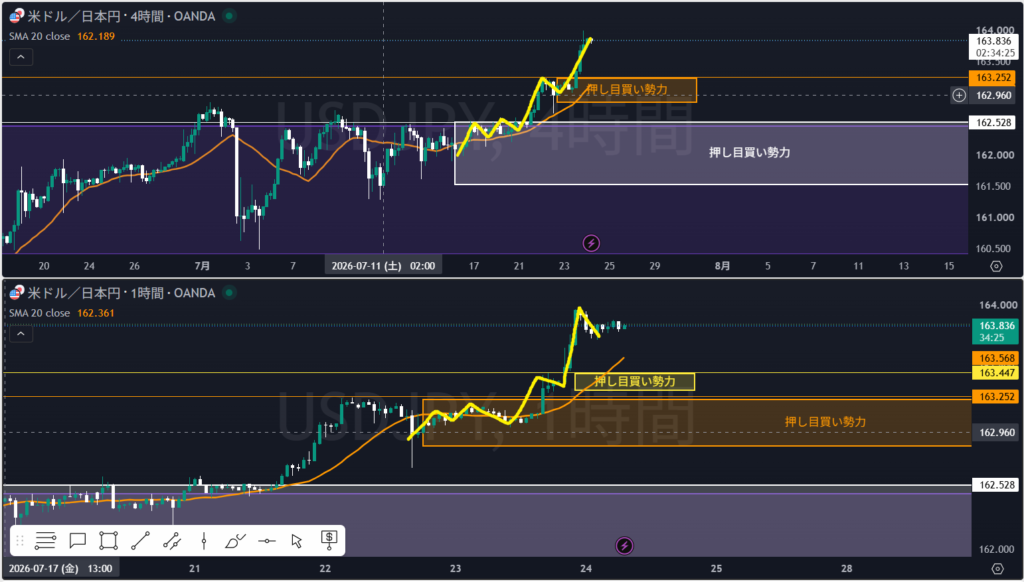Click the yellow 163.447 price label in 1時間 chart
This screenshot has width=1024, height=582.
pyautogui.click(x=995, y=373)
